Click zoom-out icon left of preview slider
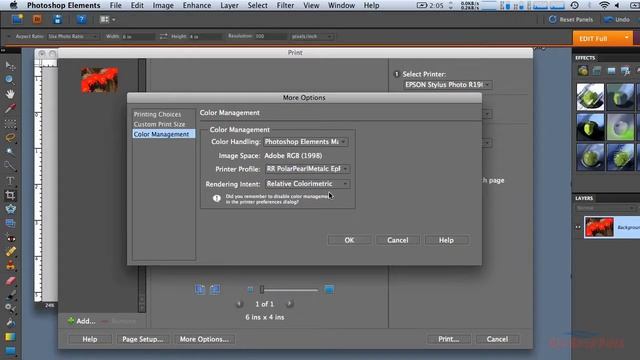The image size is (640, 360). pos(250,290)
